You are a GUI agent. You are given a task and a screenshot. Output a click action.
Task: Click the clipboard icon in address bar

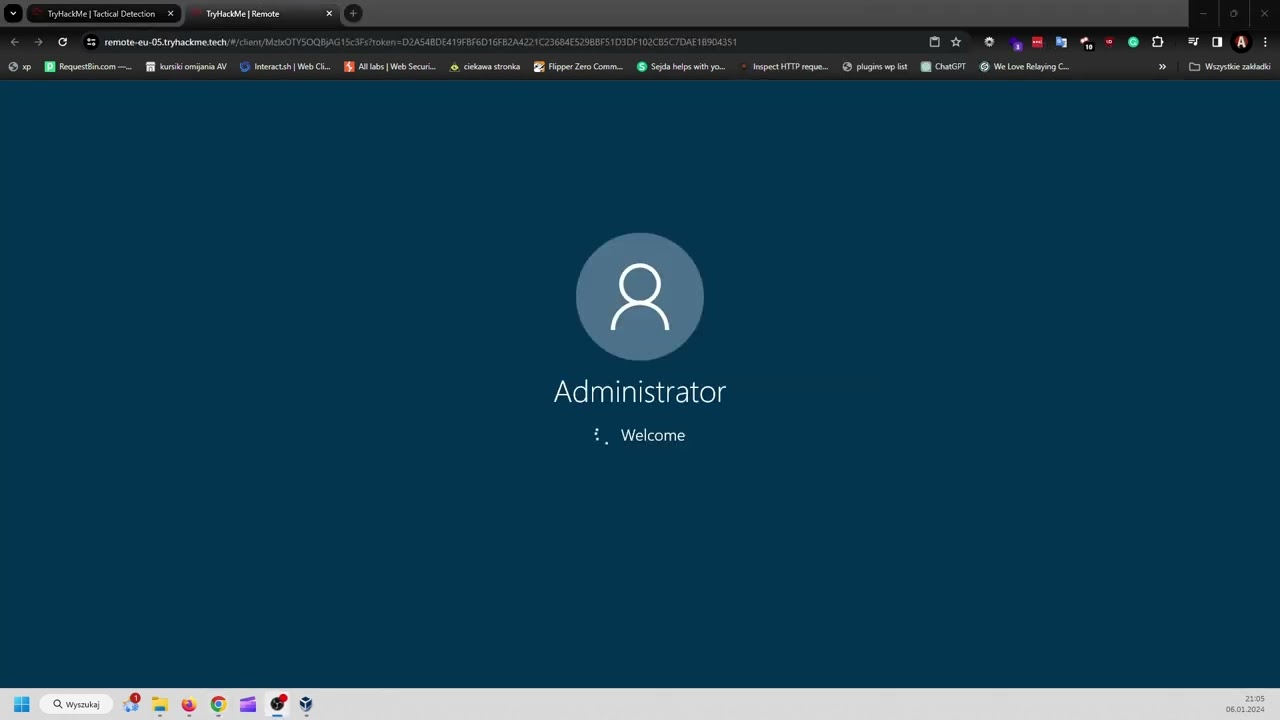934,42
